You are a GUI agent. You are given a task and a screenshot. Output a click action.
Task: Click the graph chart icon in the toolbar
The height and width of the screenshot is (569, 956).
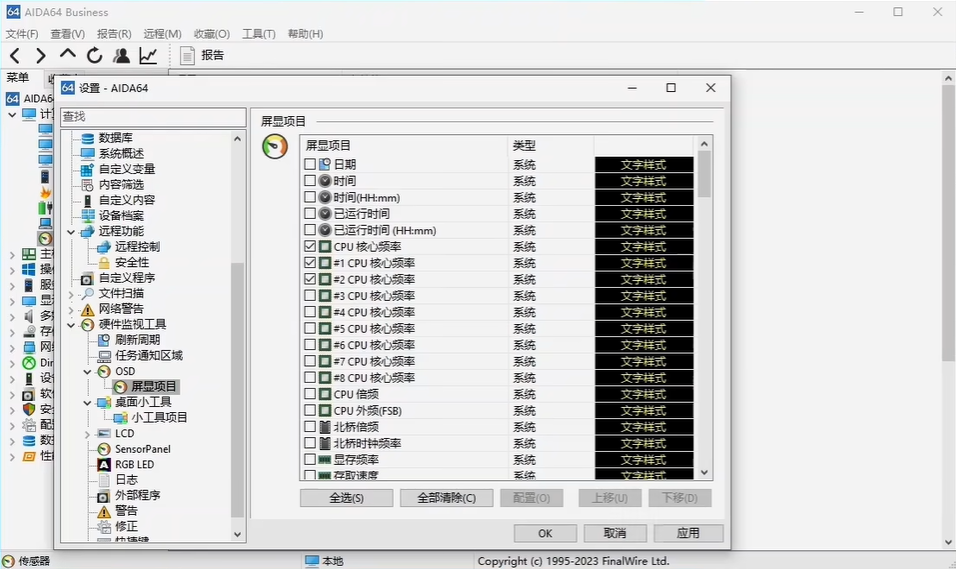click(148, 56)
